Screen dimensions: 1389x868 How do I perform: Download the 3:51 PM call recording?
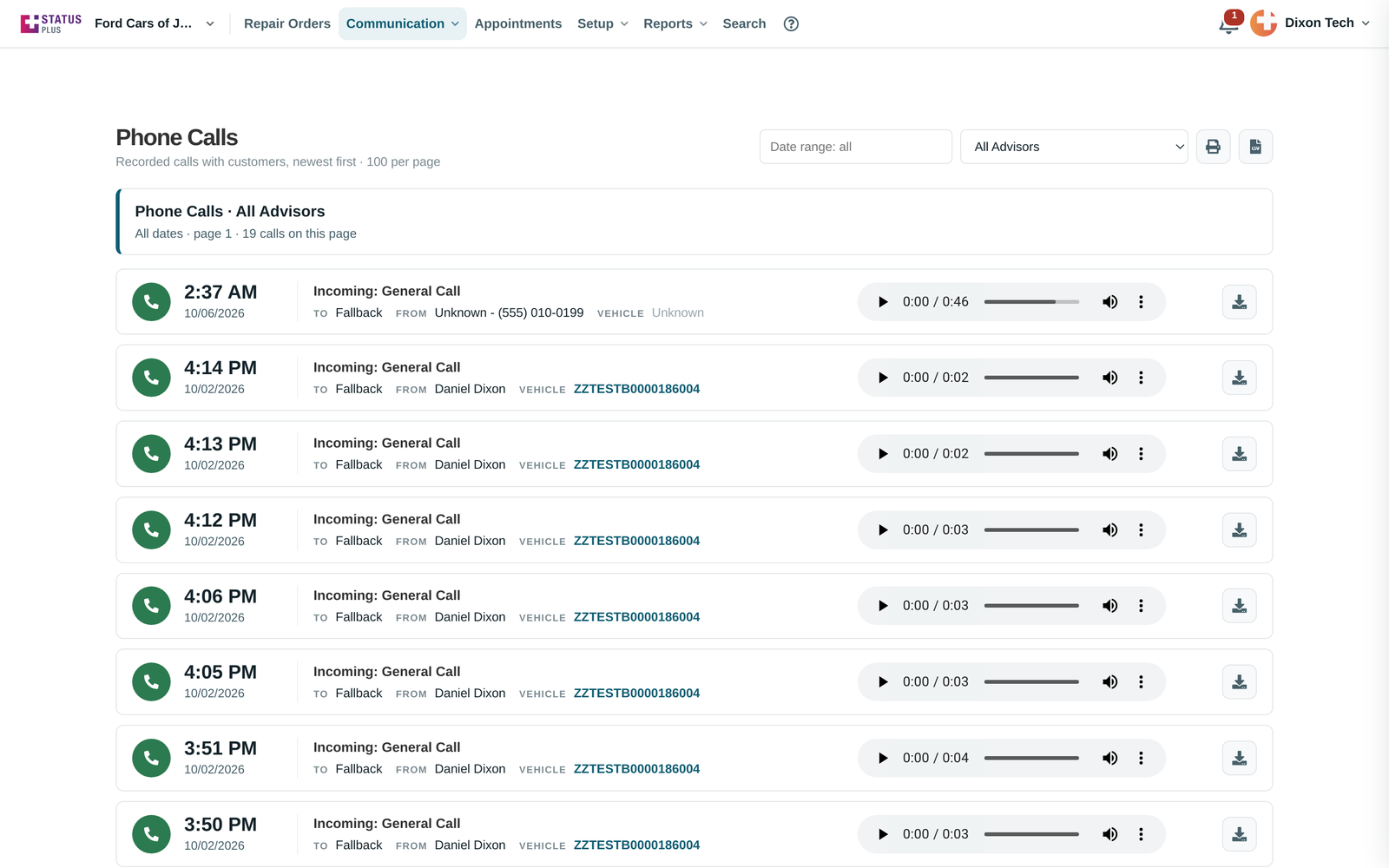pyautogui.click(x=1239, y=758)
